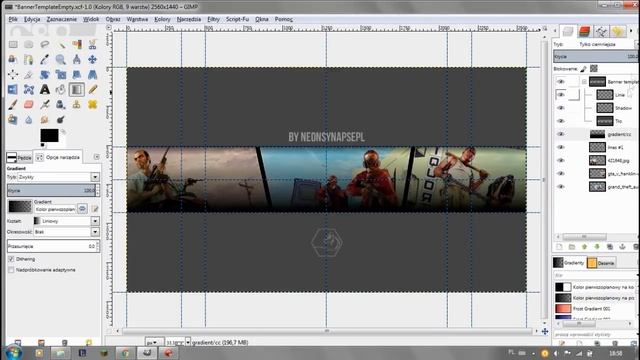Click the Przesunięcie value field

point(51,246)
